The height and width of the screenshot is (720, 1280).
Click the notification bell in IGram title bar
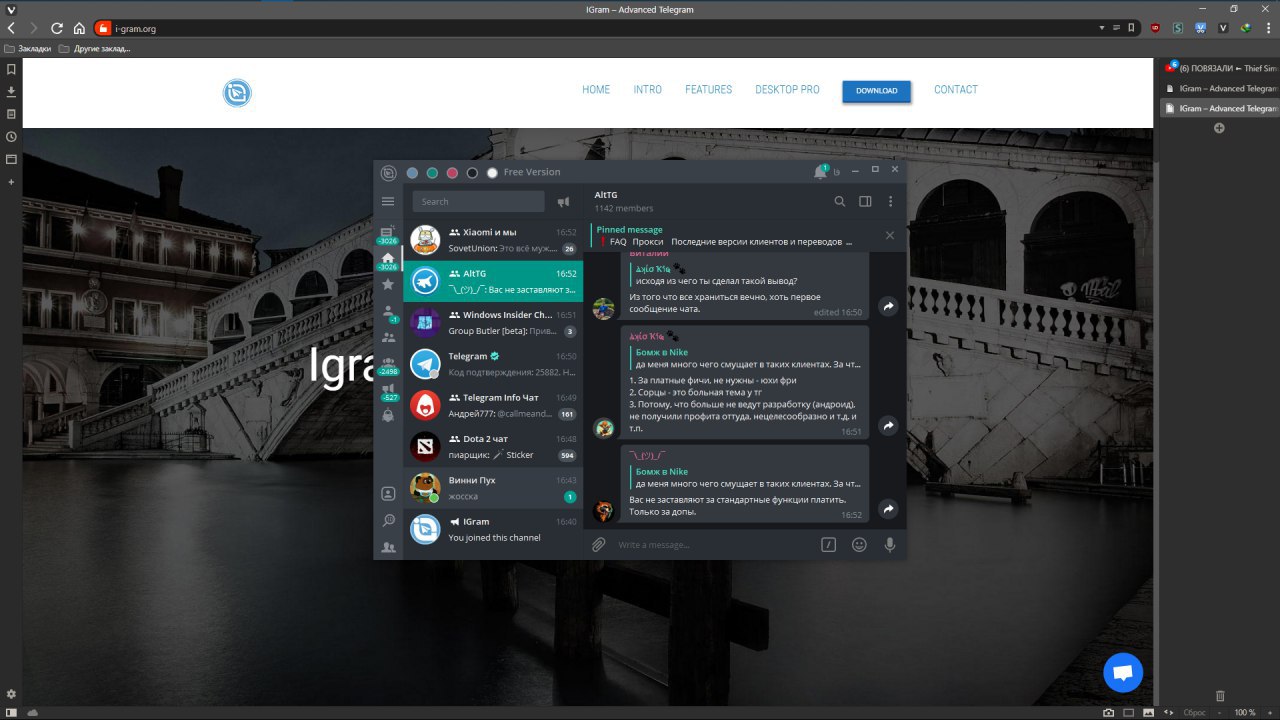pyautogui.click(x=820, y=172)
